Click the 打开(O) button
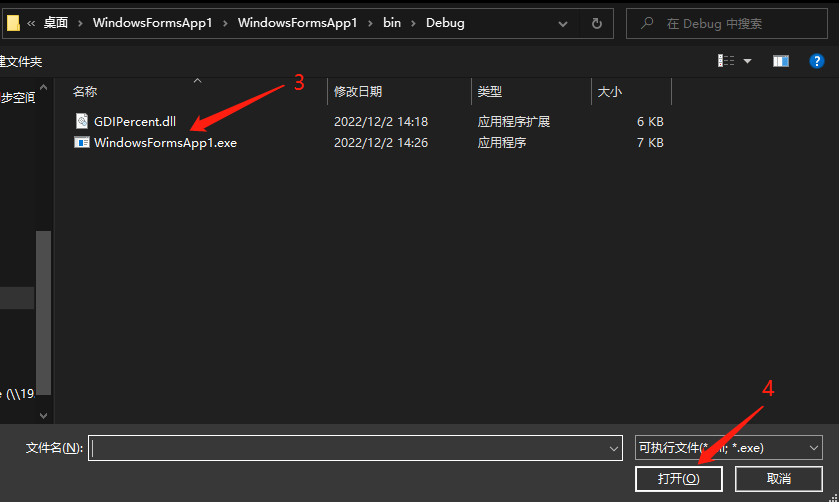Viewport: 839px width, 502px height. pos(678,478)
